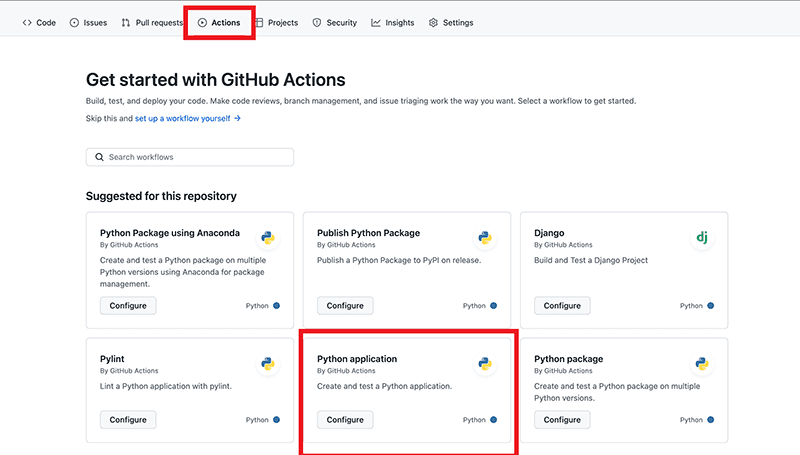The width and height of the screenshot is (800, 455).
Task: Focus the Search workflows input field
Action: (x=195, y=157)
